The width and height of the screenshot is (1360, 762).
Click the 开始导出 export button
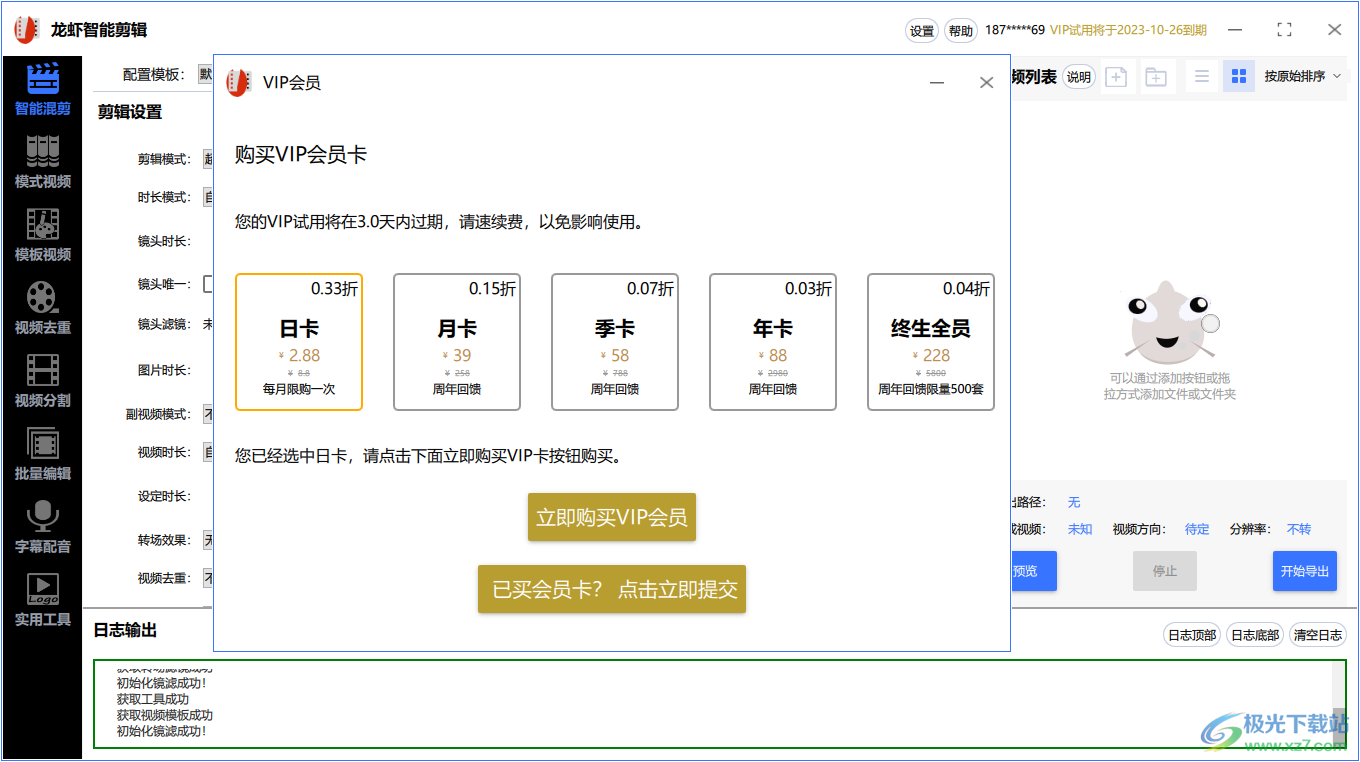pyautogui.click(x=1304, y=570)
